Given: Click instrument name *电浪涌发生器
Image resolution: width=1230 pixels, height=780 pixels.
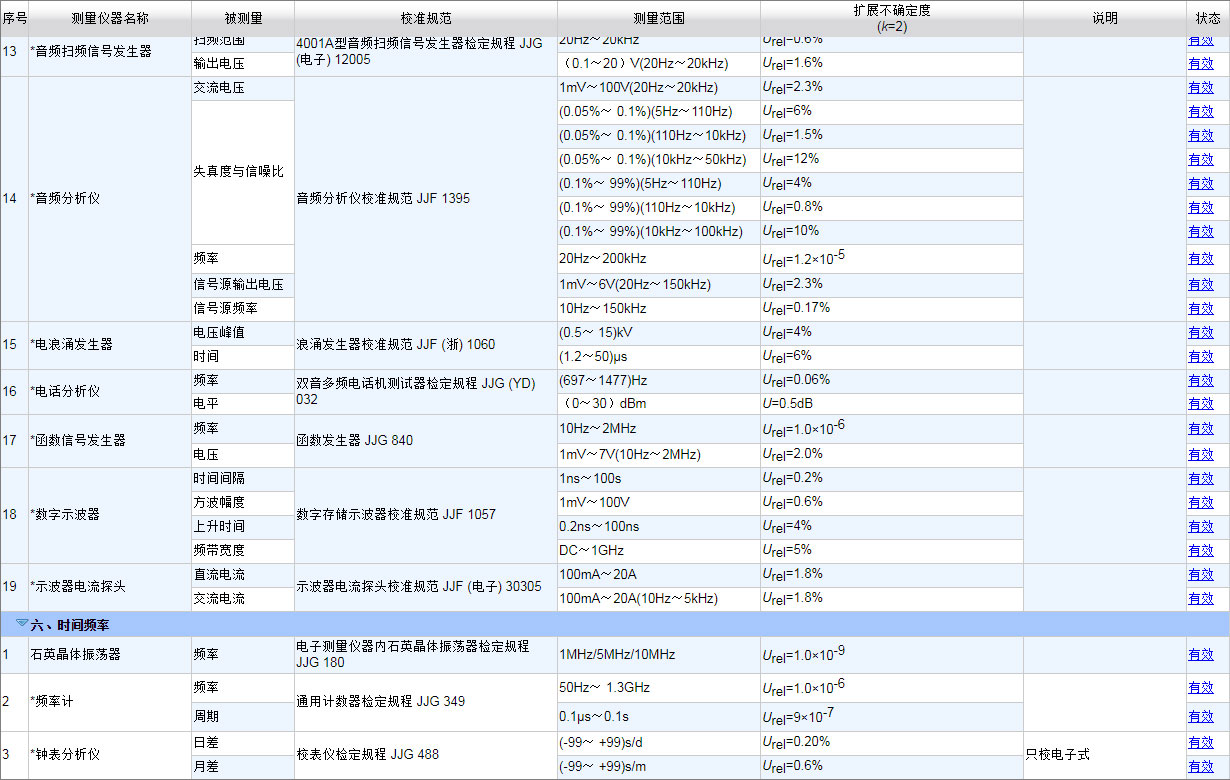Looking at the screenshot, I should point(71,344).
